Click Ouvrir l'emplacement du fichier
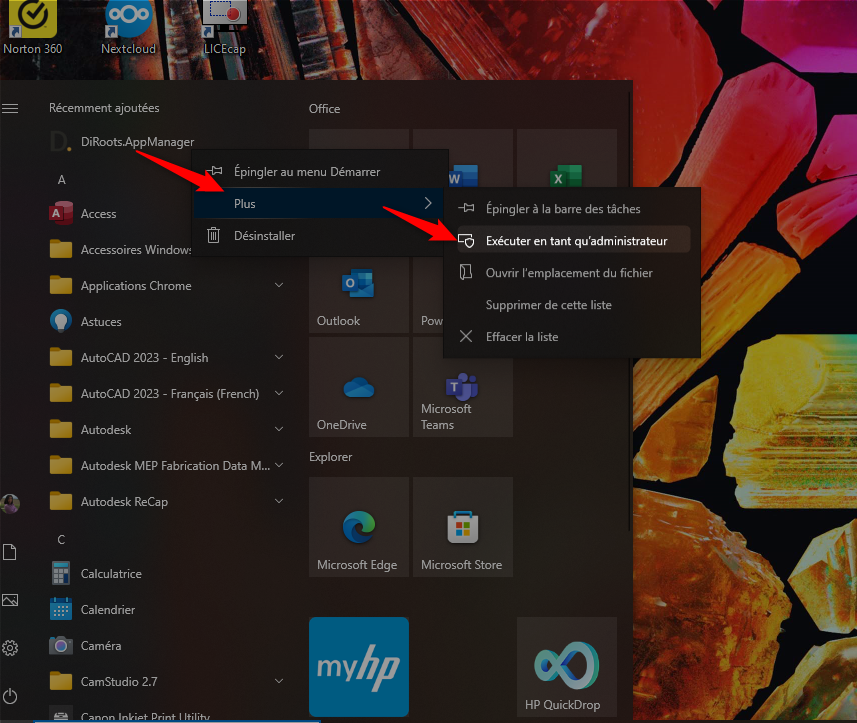 tap(569, 273)
